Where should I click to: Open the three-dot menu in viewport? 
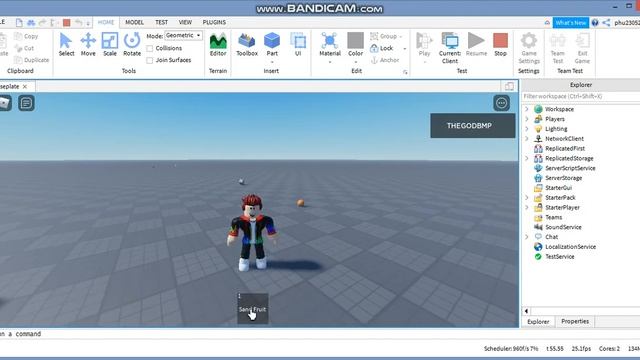coord(501,103)
